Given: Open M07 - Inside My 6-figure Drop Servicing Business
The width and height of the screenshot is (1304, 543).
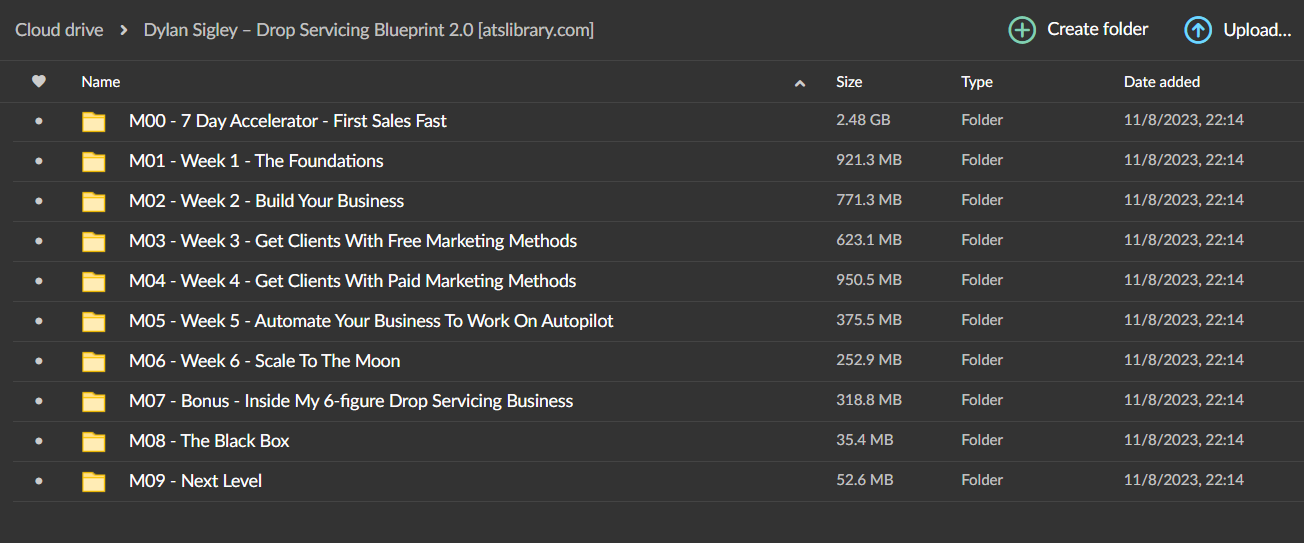Looking at the screenshot, I should click(351, 401).
